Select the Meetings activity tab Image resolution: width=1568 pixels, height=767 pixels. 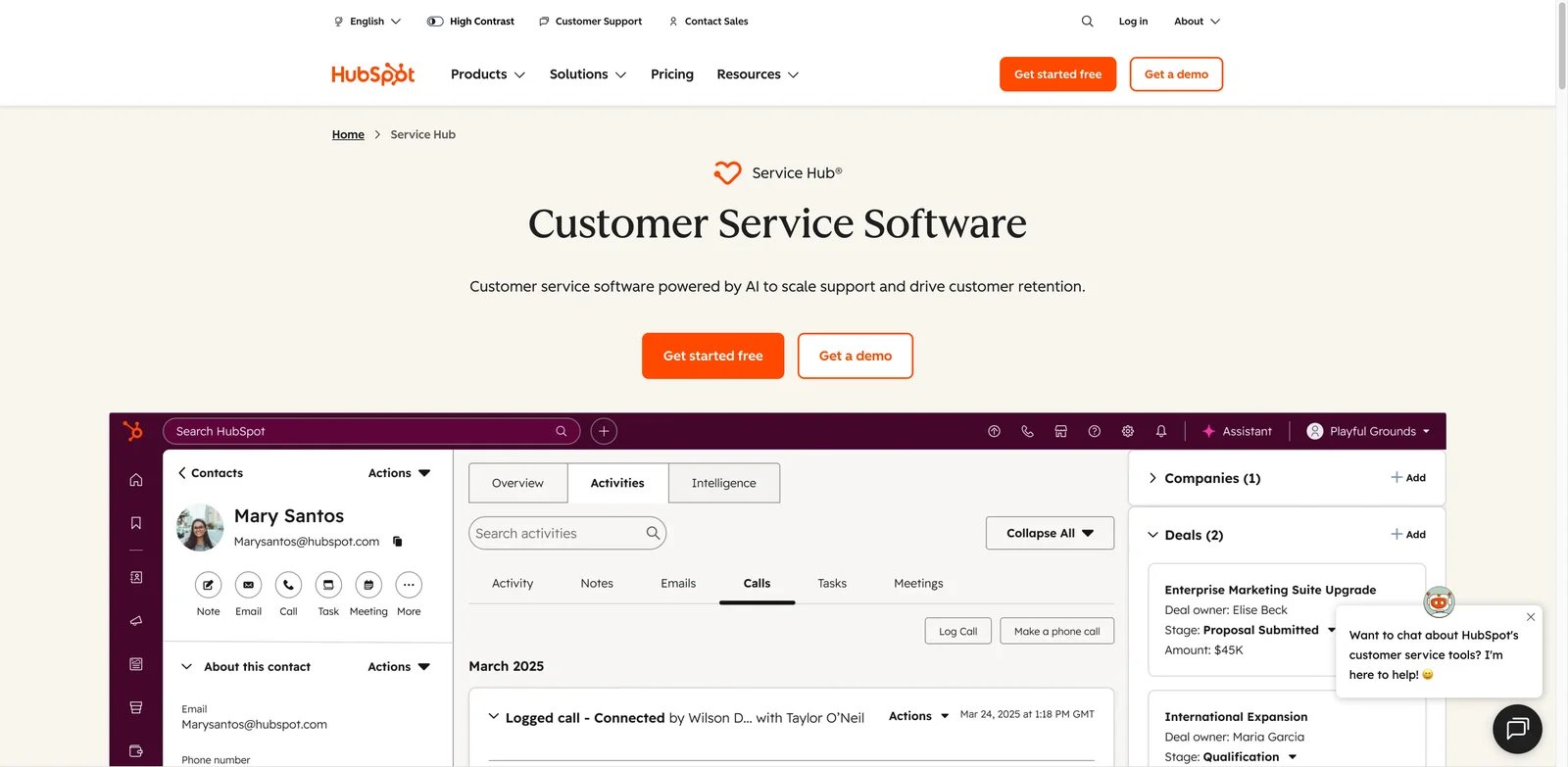click(x=918, y=583)
